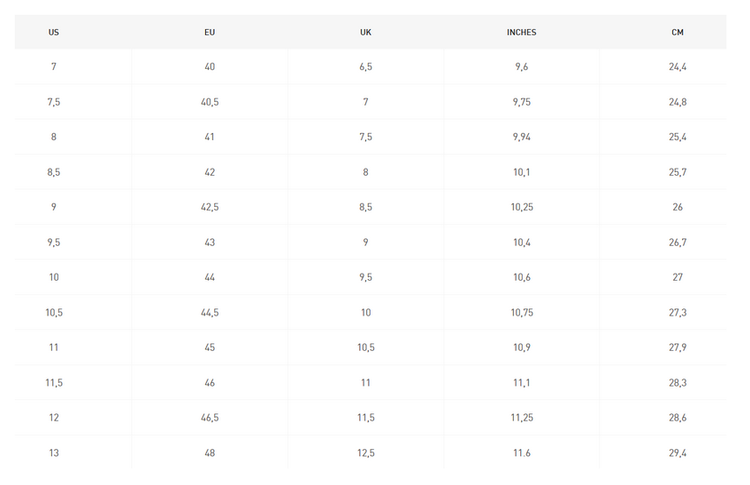
Task: Select EU size 40,5 cell
Action: [210, 102]
